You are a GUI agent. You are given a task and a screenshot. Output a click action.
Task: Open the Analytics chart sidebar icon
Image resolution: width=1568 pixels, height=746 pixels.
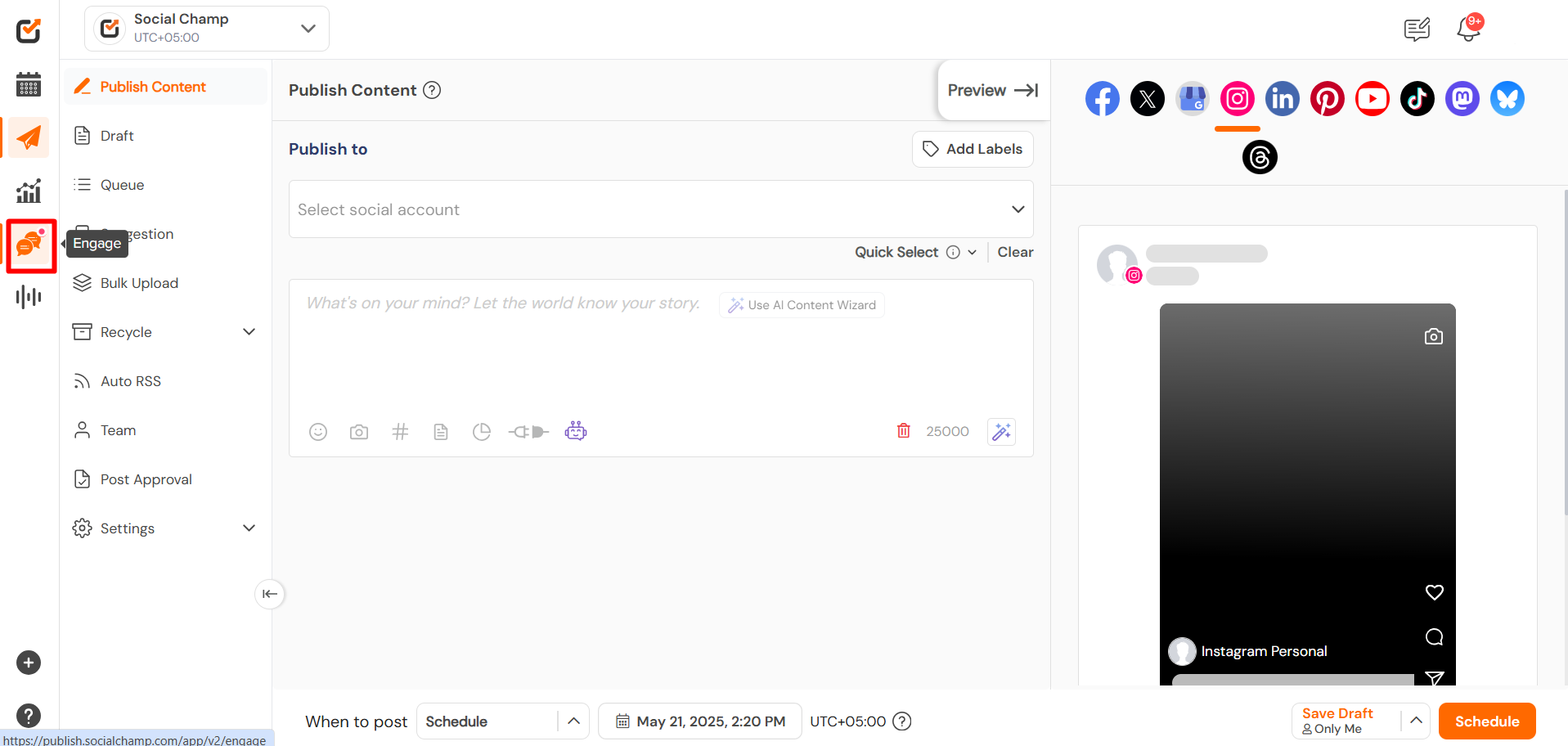(29, 191)
